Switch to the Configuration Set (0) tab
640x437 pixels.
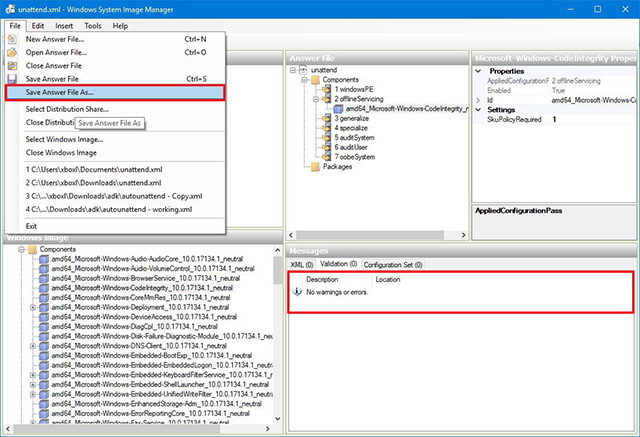click(x=393, y=265)
